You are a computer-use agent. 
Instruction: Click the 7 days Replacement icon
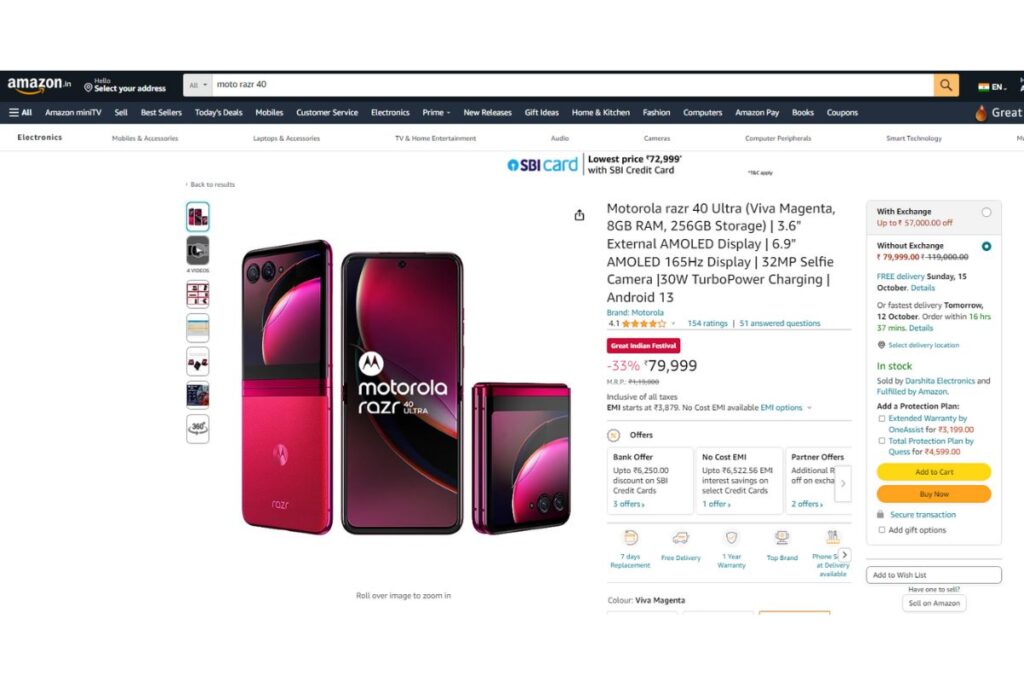(630, 538)
